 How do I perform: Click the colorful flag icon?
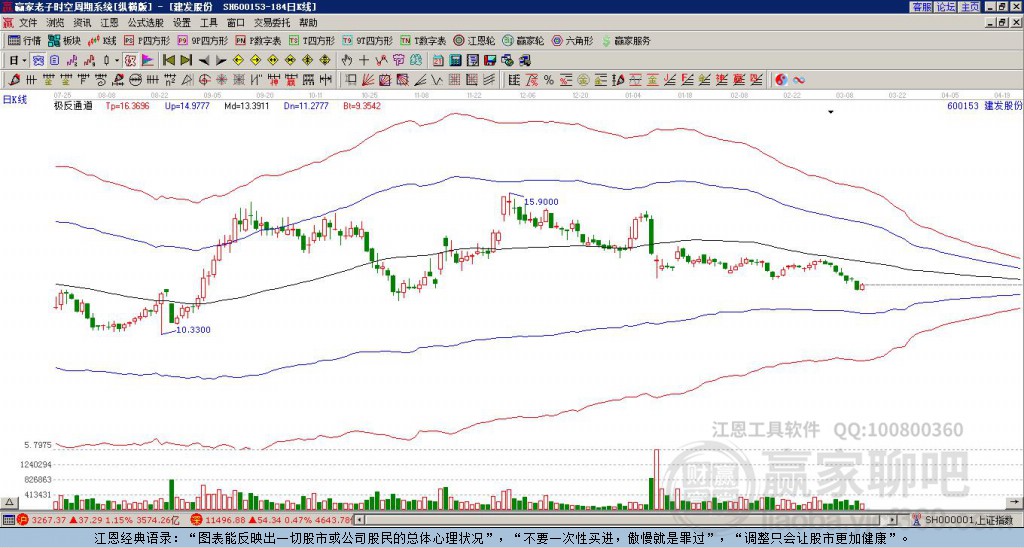click(148, 60)
